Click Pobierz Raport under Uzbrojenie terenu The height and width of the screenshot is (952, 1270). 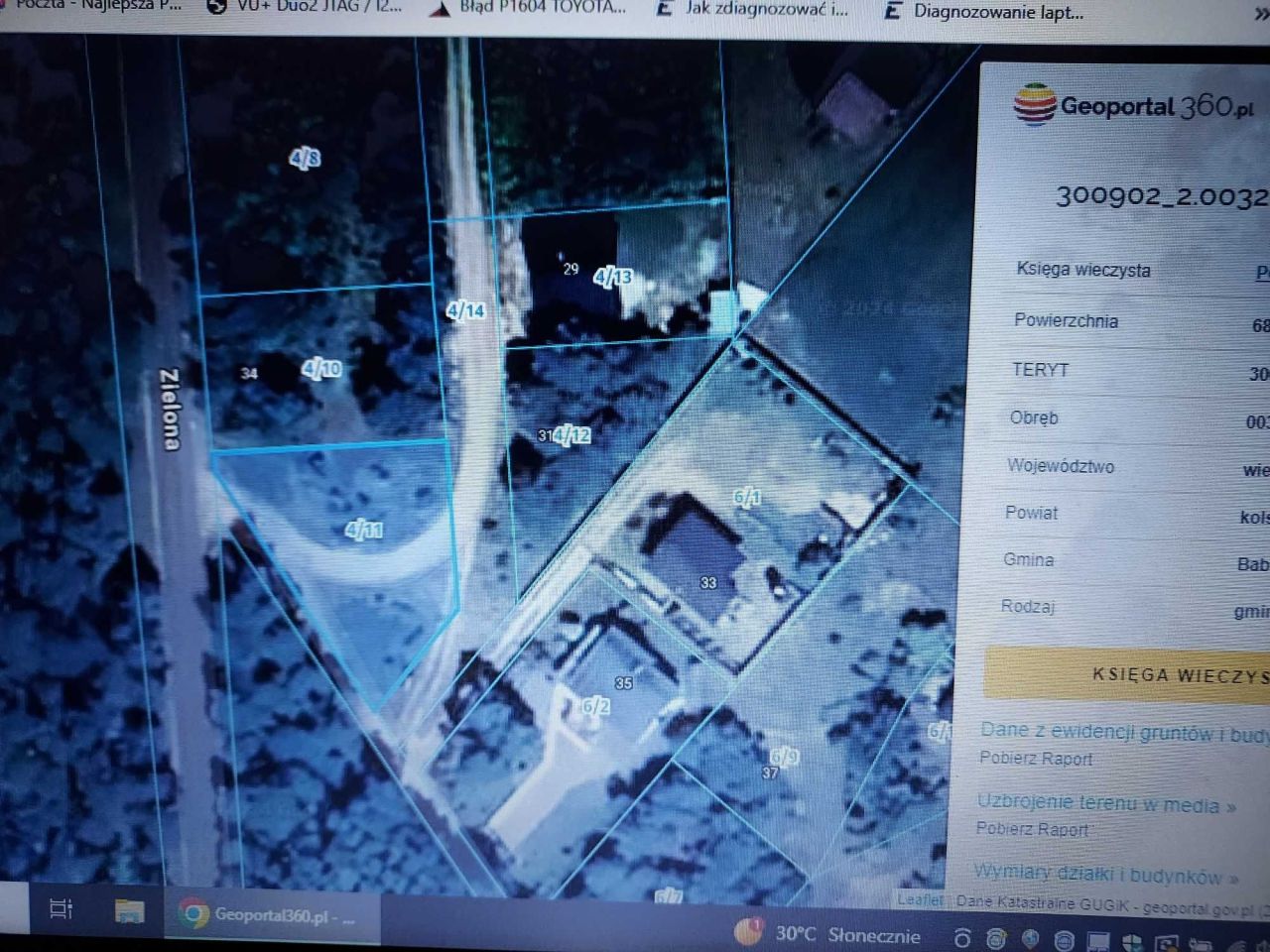point(1032,829)
